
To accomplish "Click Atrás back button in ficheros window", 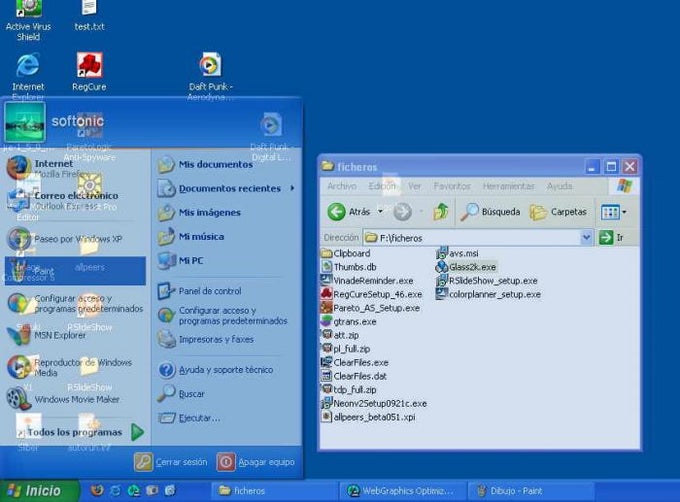I will [x=349, y=212].
